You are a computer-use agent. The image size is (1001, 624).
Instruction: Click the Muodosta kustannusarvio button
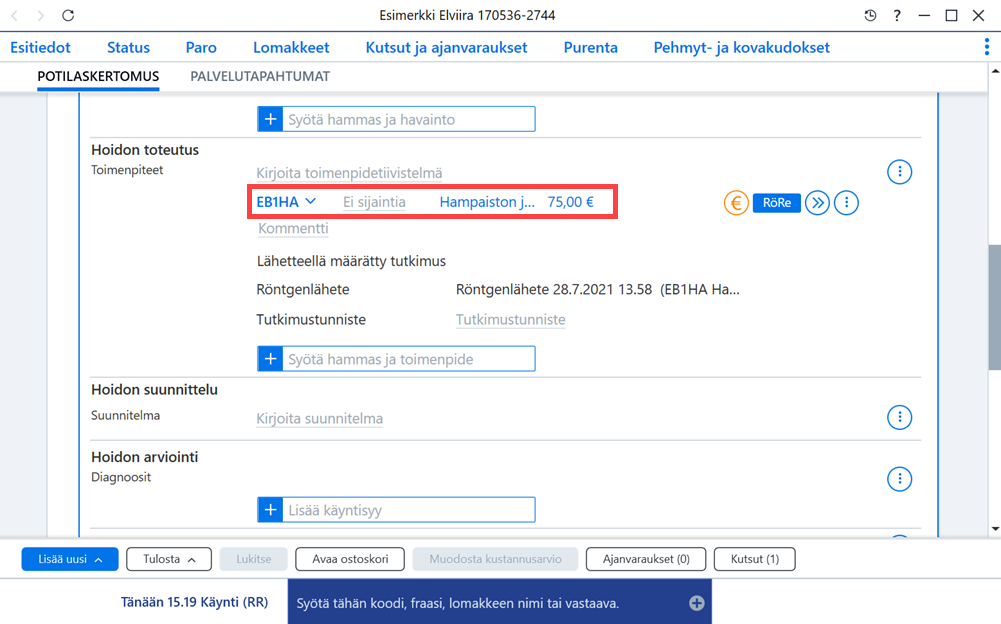[x=495, y=559]
